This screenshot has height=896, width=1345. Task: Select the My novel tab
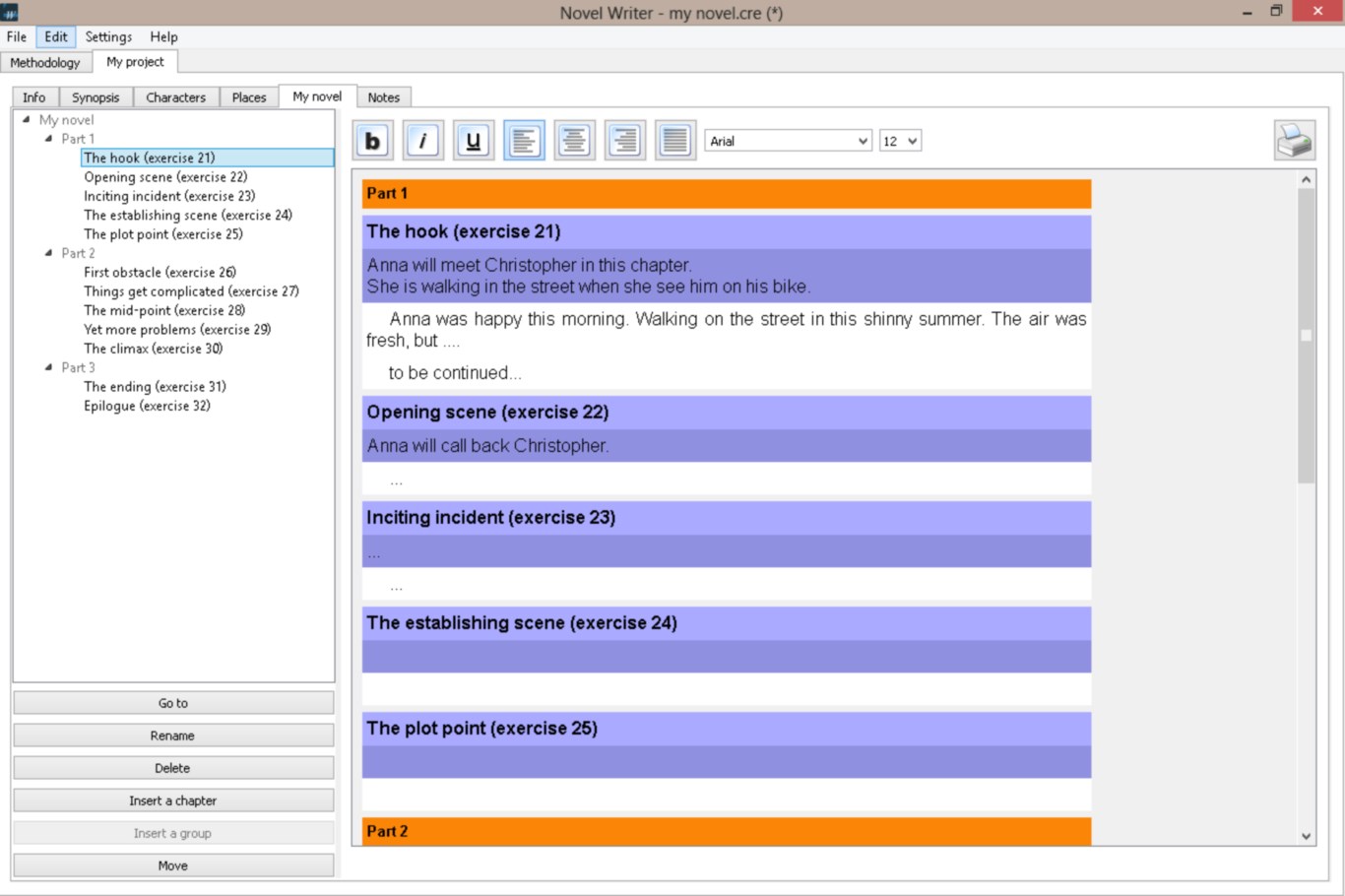tap(317, 96)
